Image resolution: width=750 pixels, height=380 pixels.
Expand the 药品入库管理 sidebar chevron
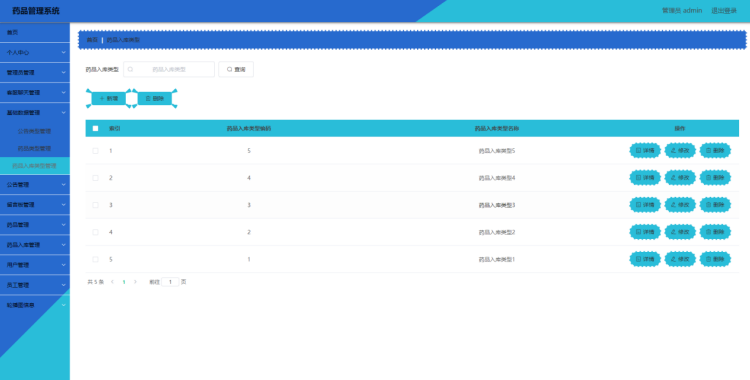pyautogui.click(x=63, y=245)
